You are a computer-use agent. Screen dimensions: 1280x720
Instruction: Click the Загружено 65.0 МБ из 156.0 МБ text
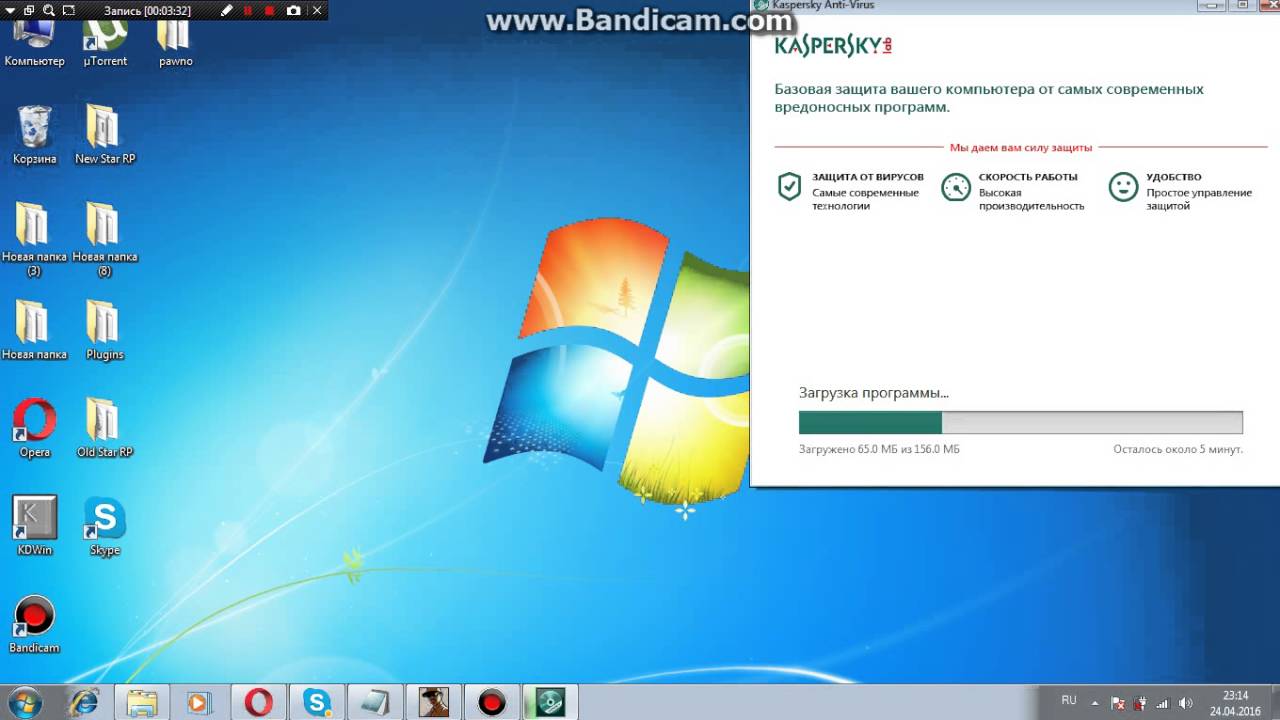coord(879,449)
